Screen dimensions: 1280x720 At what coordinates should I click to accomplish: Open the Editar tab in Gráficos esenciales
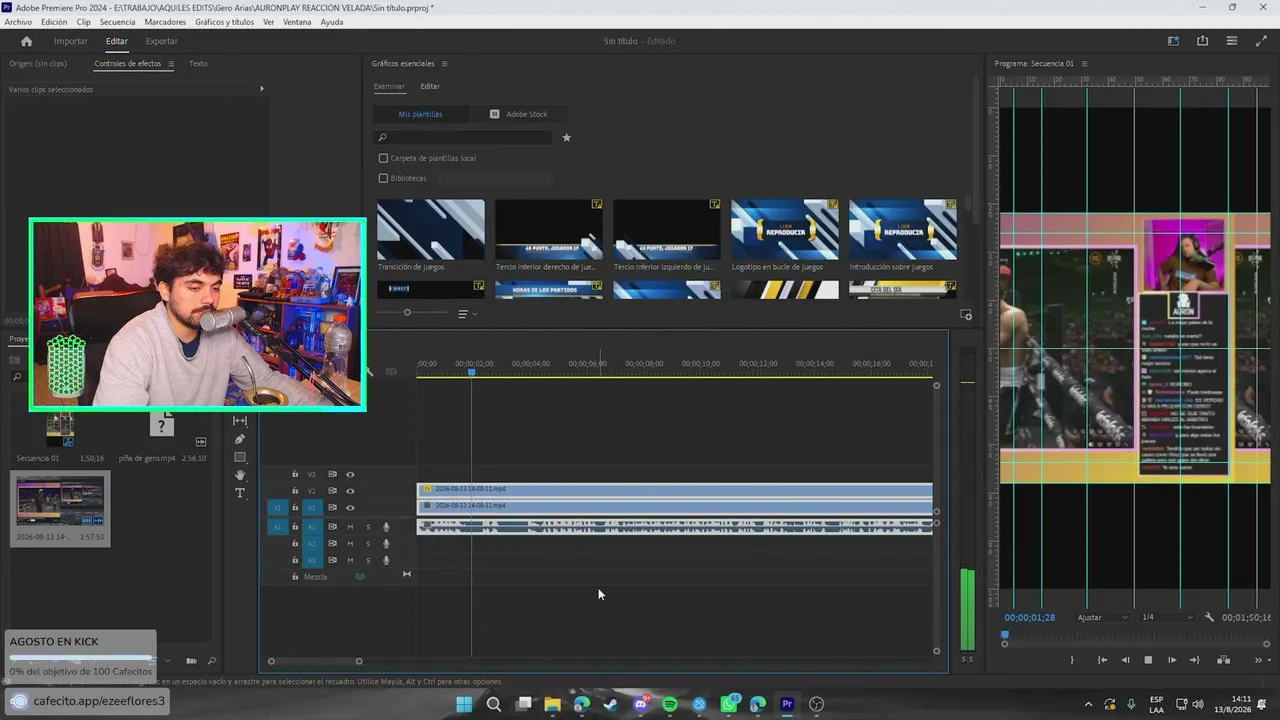tap(430, 86)
